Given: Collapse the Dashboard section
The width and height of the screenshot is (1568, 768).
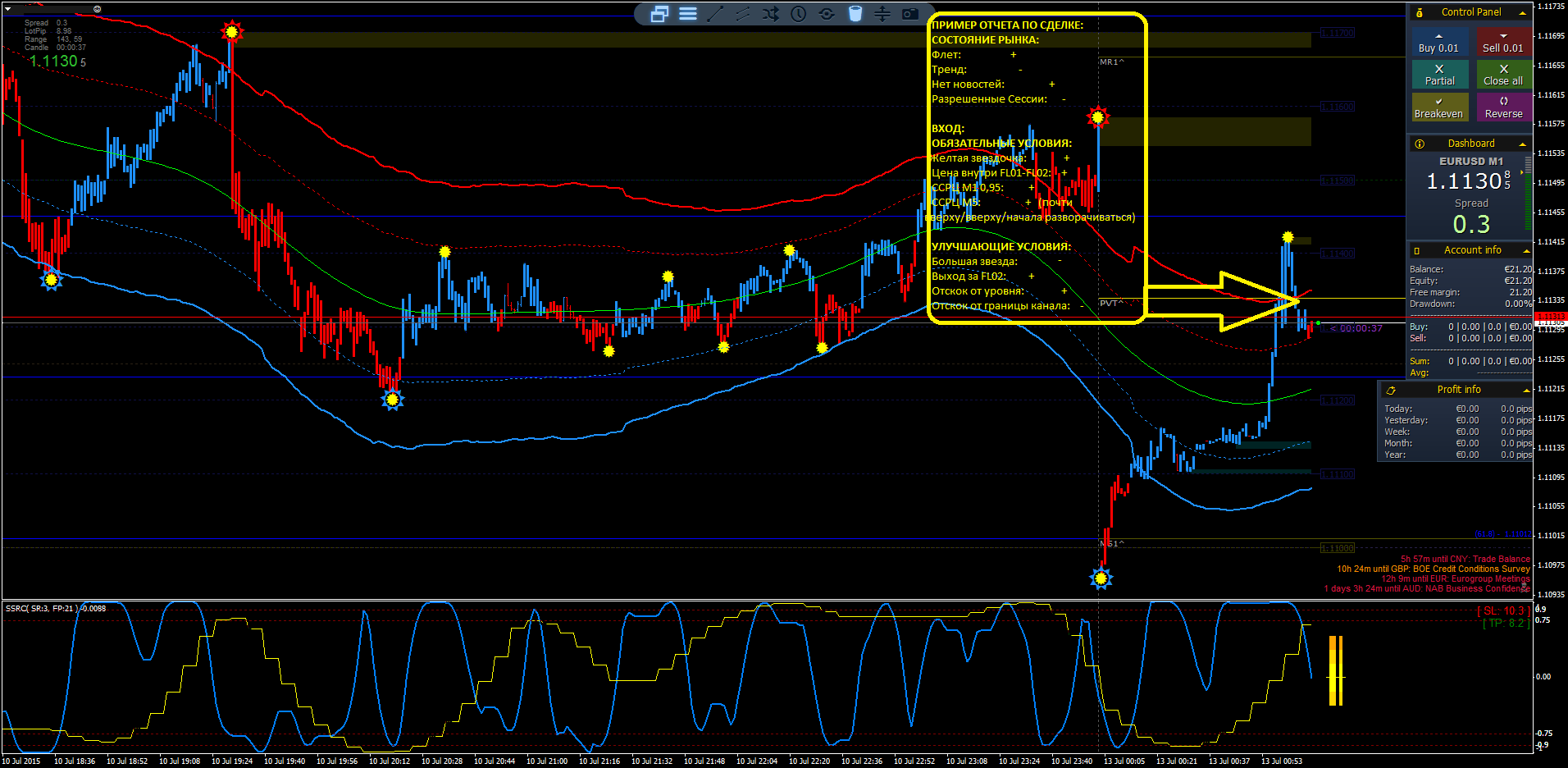Looking at the screenshot, I should [1523, 144].
